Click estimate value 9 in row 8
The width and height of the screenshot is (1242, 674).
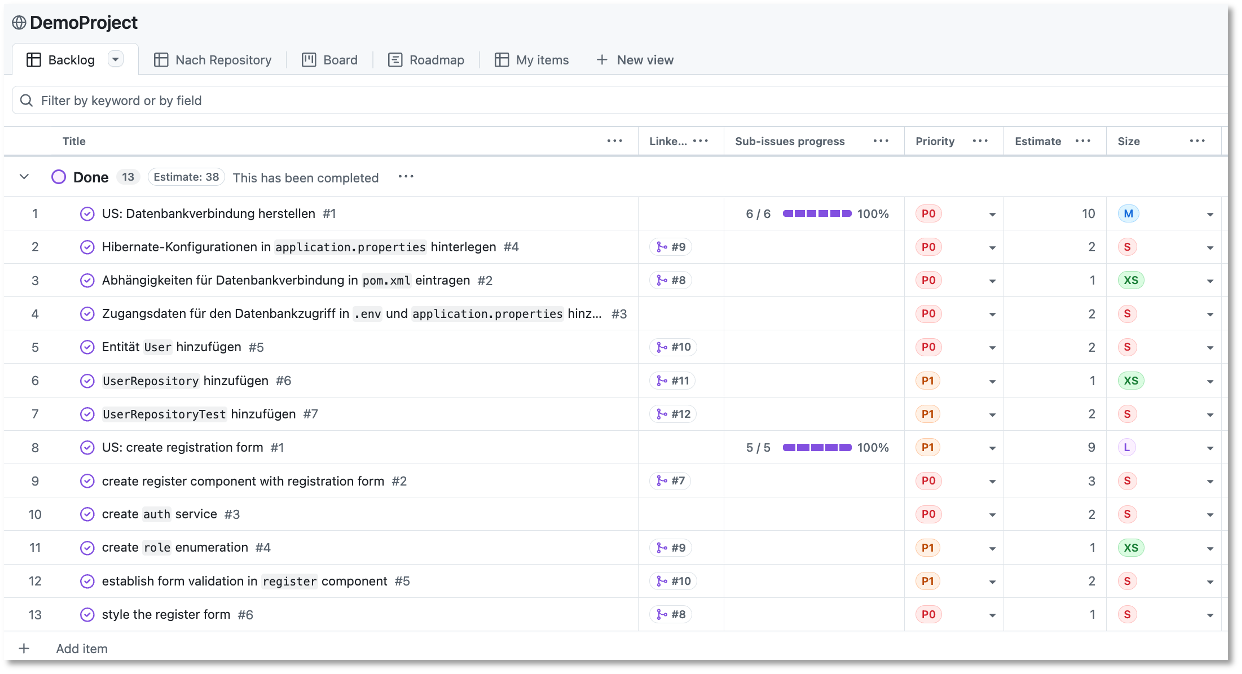1092,448
